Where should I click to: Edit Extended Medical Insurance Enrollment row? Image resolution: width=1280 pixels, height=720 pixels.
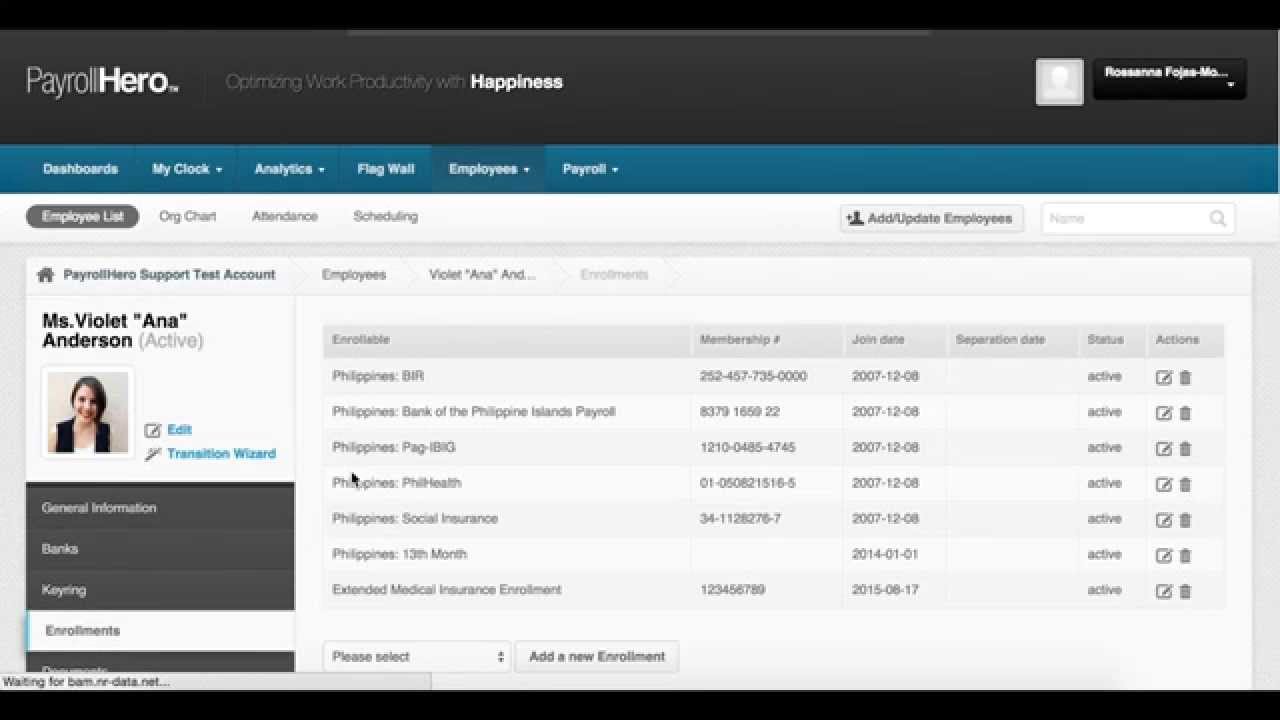click(x=1164, y=591)
